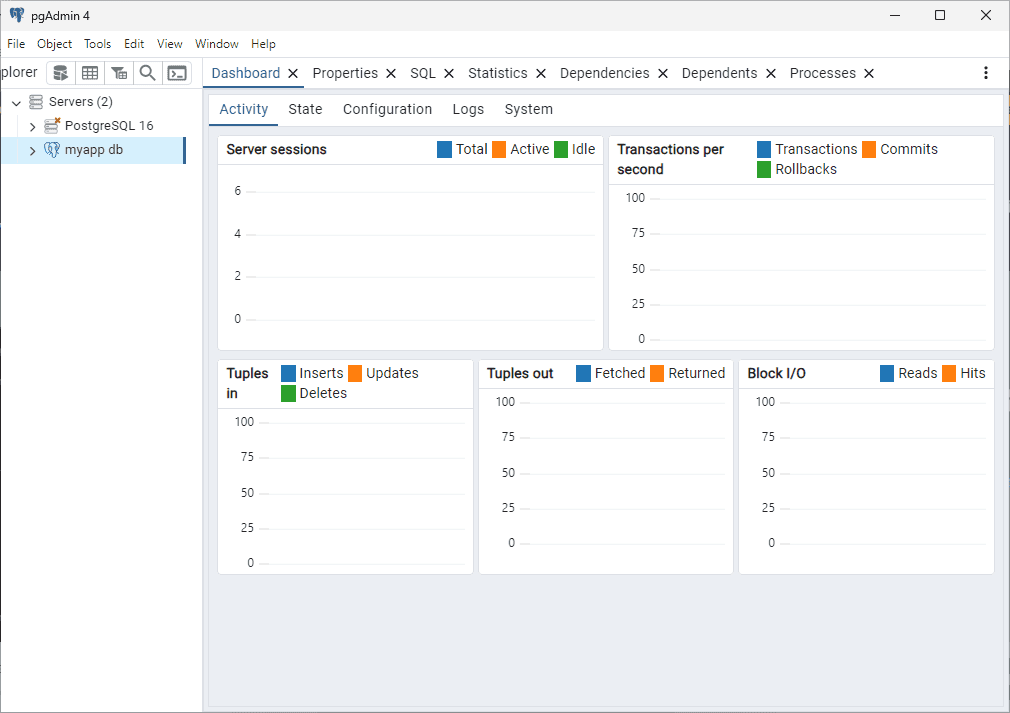Viewport: 1010px width, 713px height.
Task: Close the Dashboard tab
Action: pos(293,73)
